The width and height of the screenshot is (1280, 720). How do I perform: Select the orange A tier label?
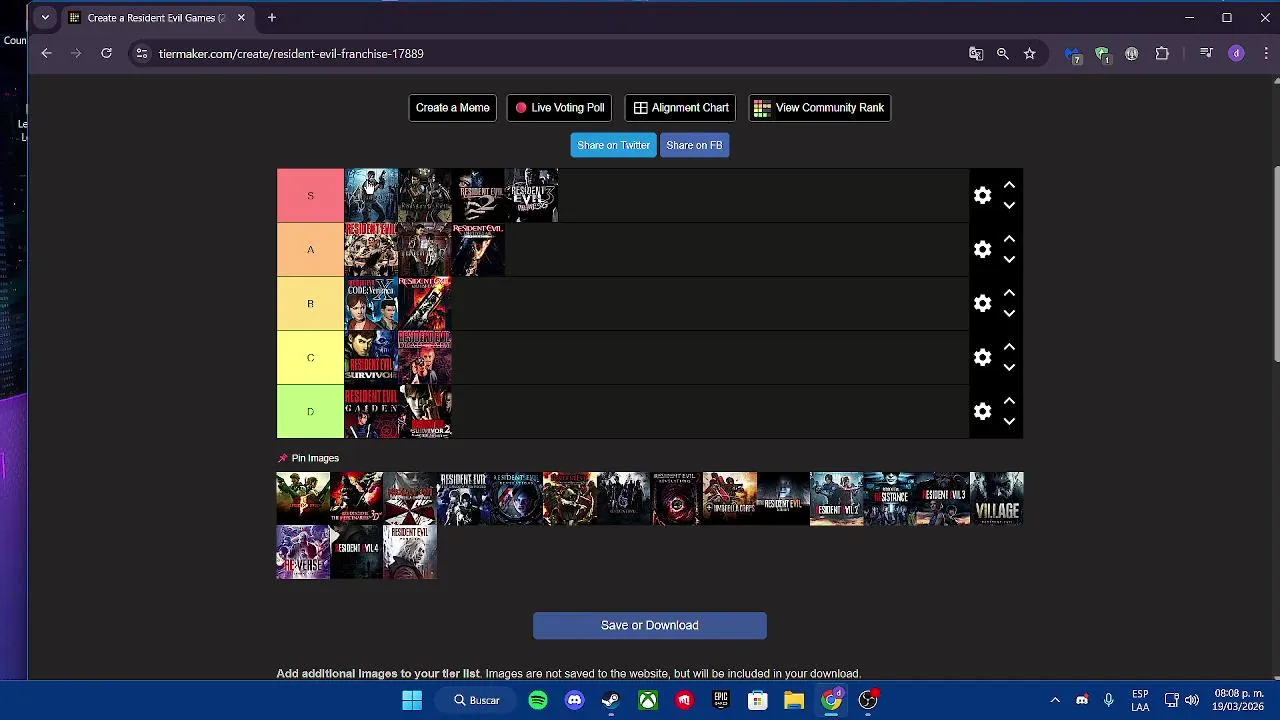[310, 249]
